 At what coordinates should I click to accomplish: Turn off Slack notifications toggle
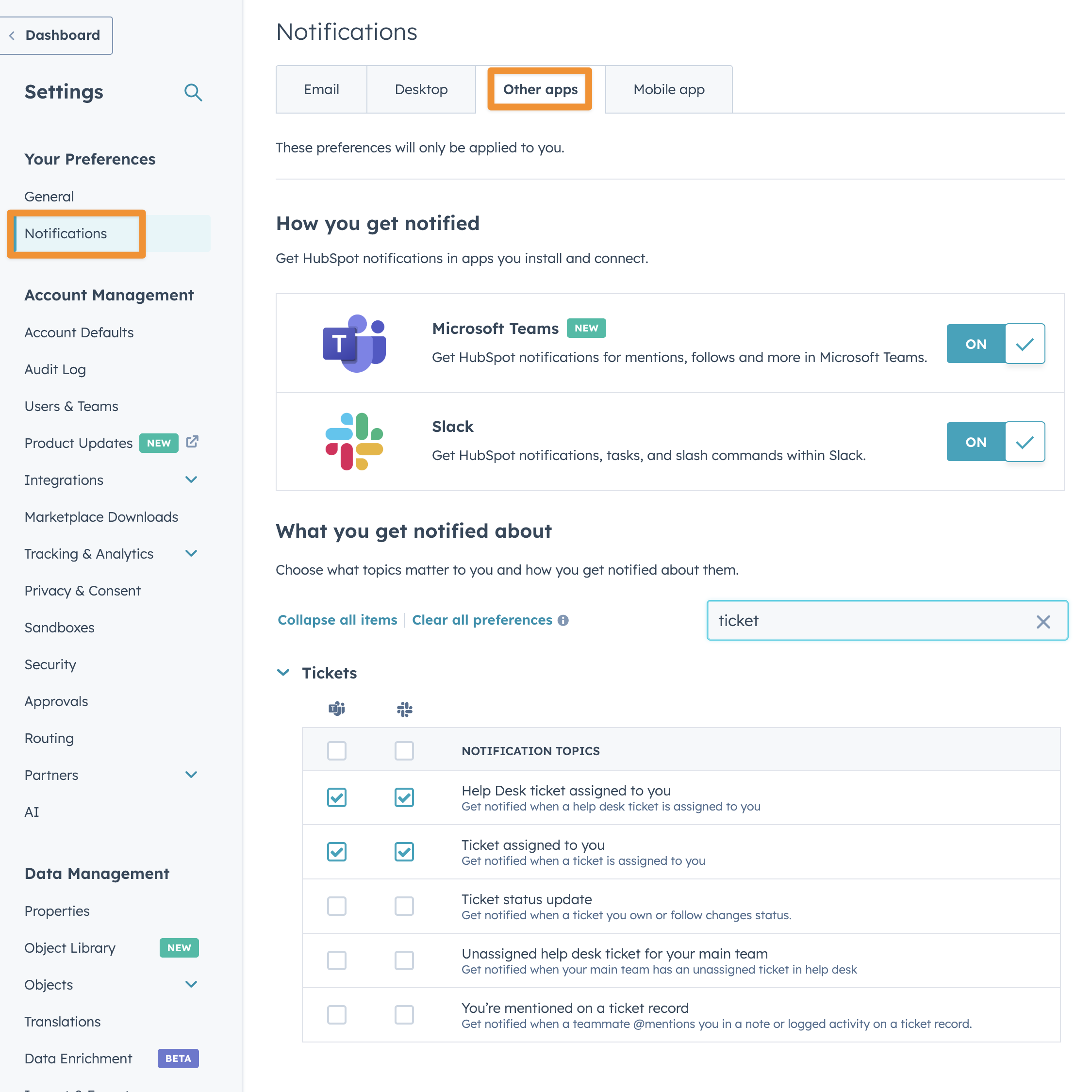995,442
